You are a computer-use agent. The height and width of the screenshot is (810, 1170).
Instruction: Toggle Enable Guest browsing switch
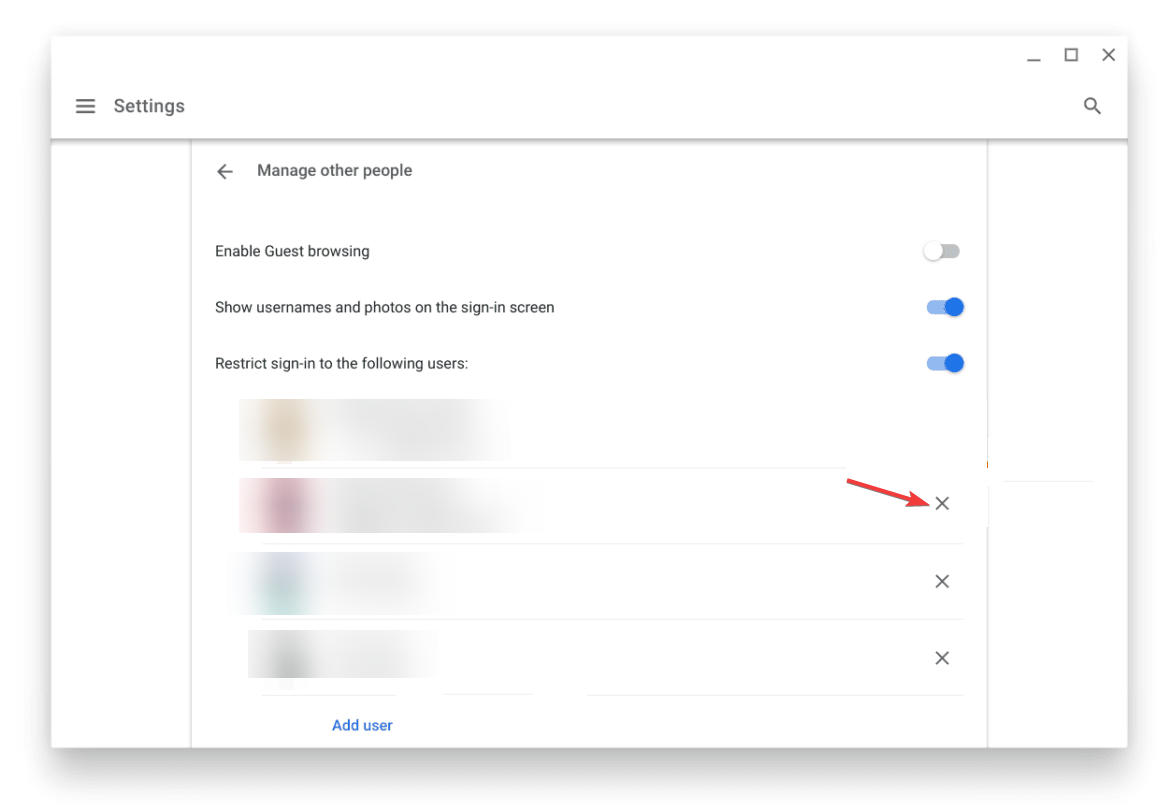[x=942, y=251]
